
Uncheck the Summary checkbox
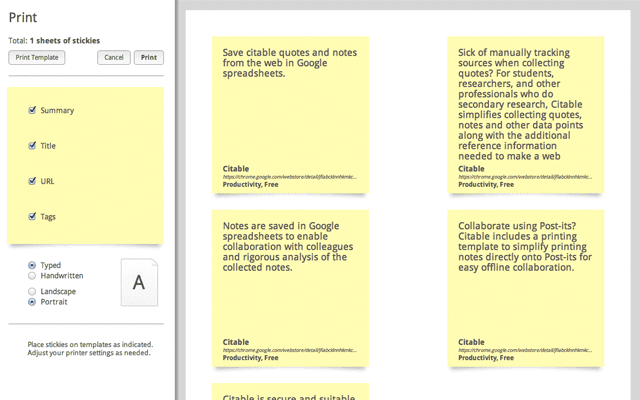33,110
